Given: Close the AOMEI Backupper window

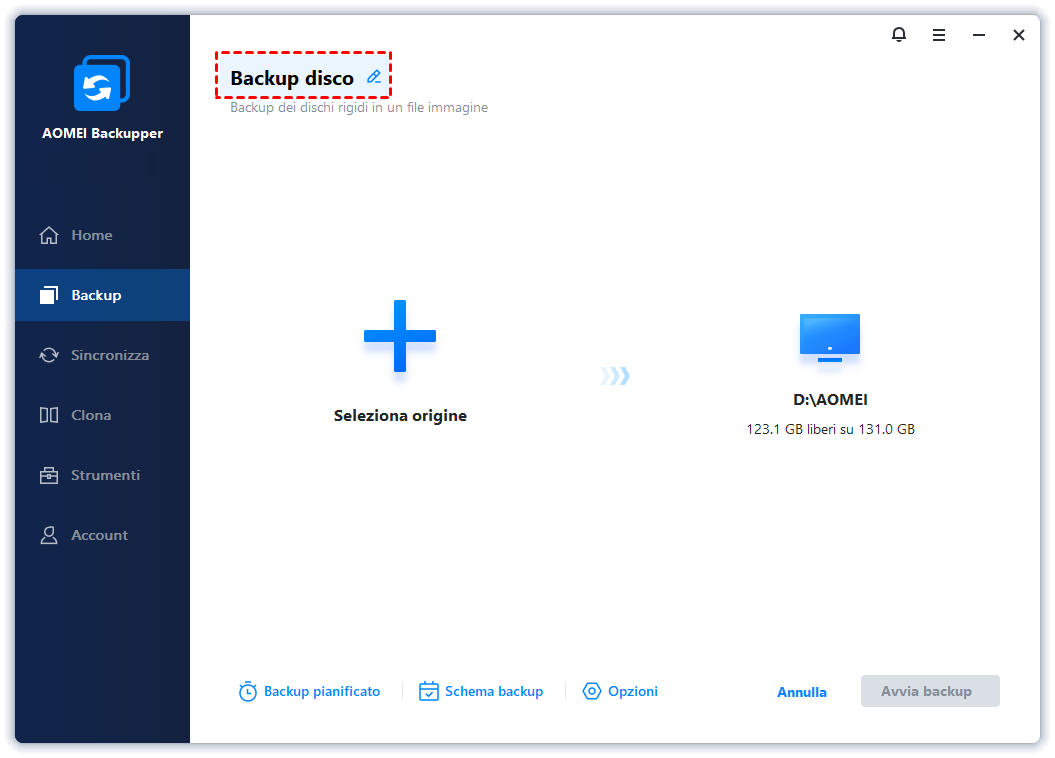Looking at the screenshot, I should [x=1019, y=35].
